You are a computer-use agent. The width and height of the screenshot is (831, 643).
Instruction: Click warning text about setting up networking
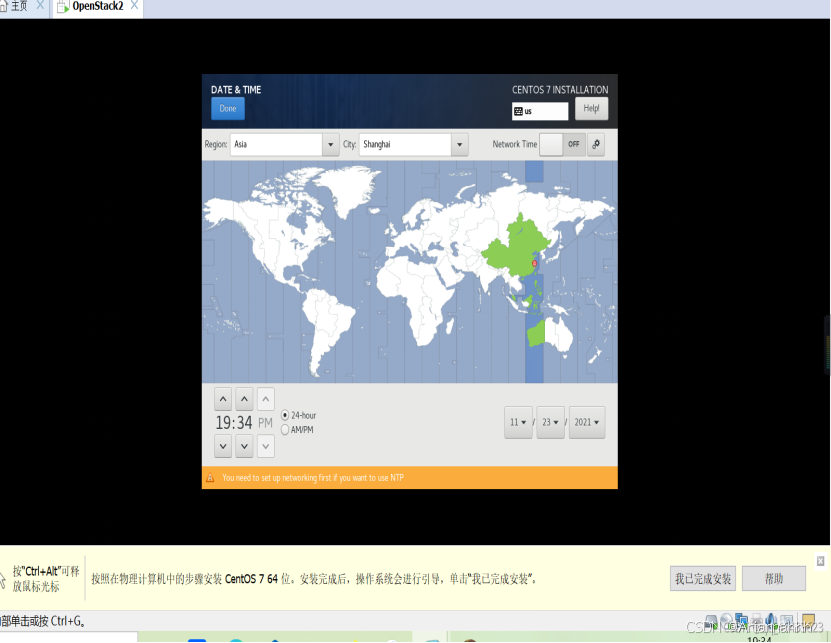[313, 478]
